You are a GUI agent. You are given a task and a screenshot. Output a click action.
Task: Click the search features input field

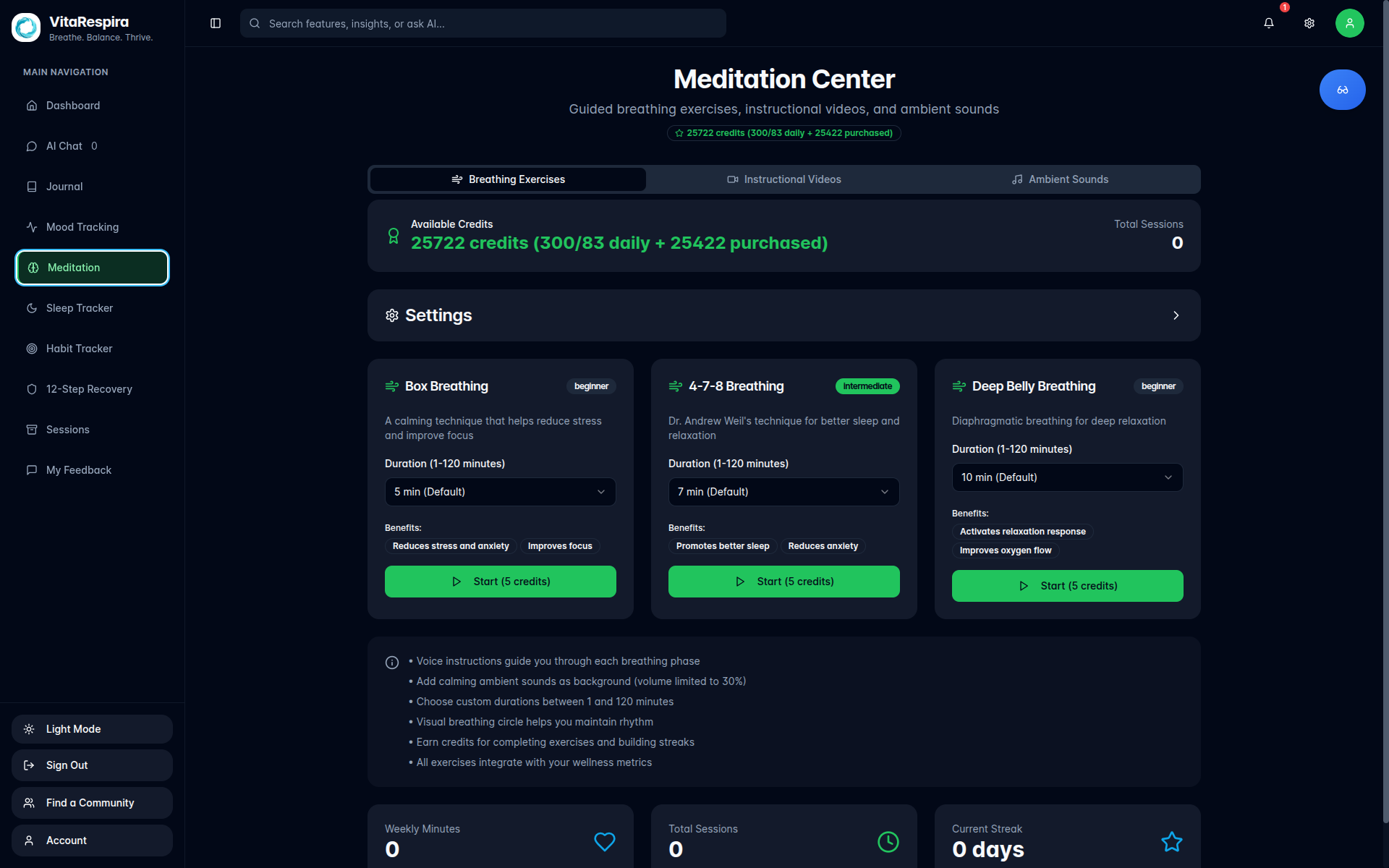[483, 23]
